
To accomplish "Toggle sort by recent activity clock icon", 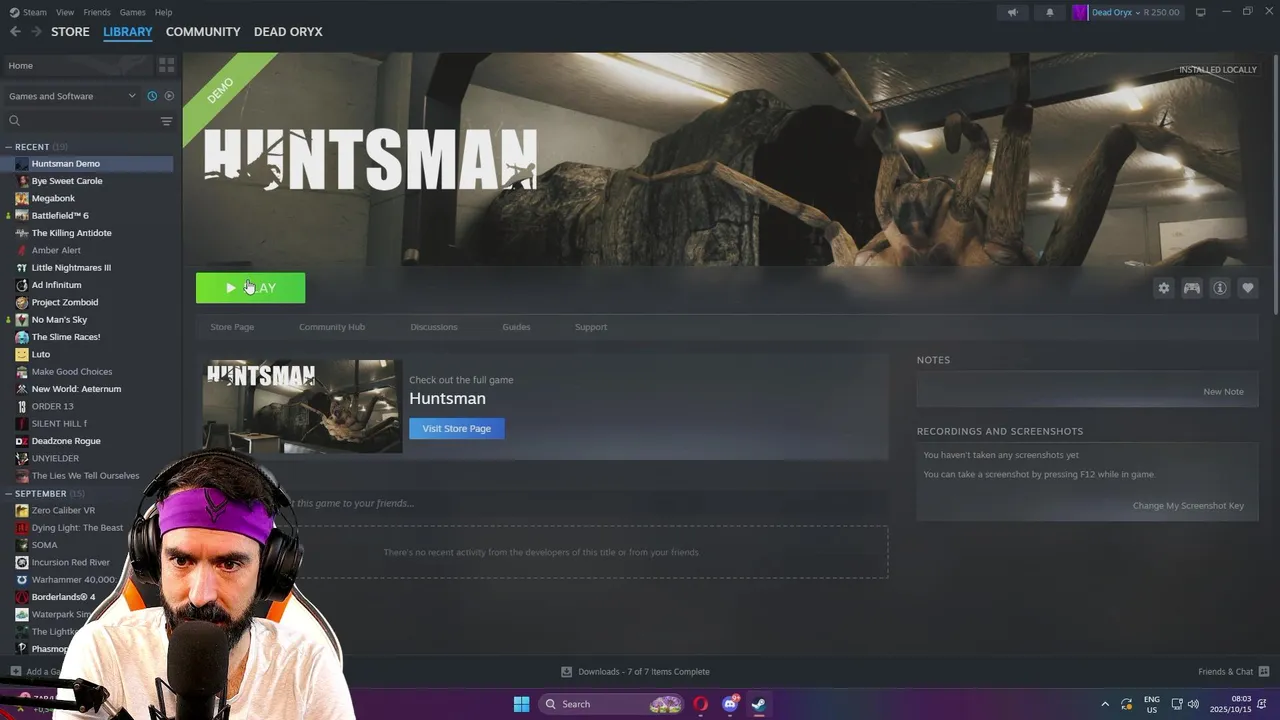I will point(152,96).
